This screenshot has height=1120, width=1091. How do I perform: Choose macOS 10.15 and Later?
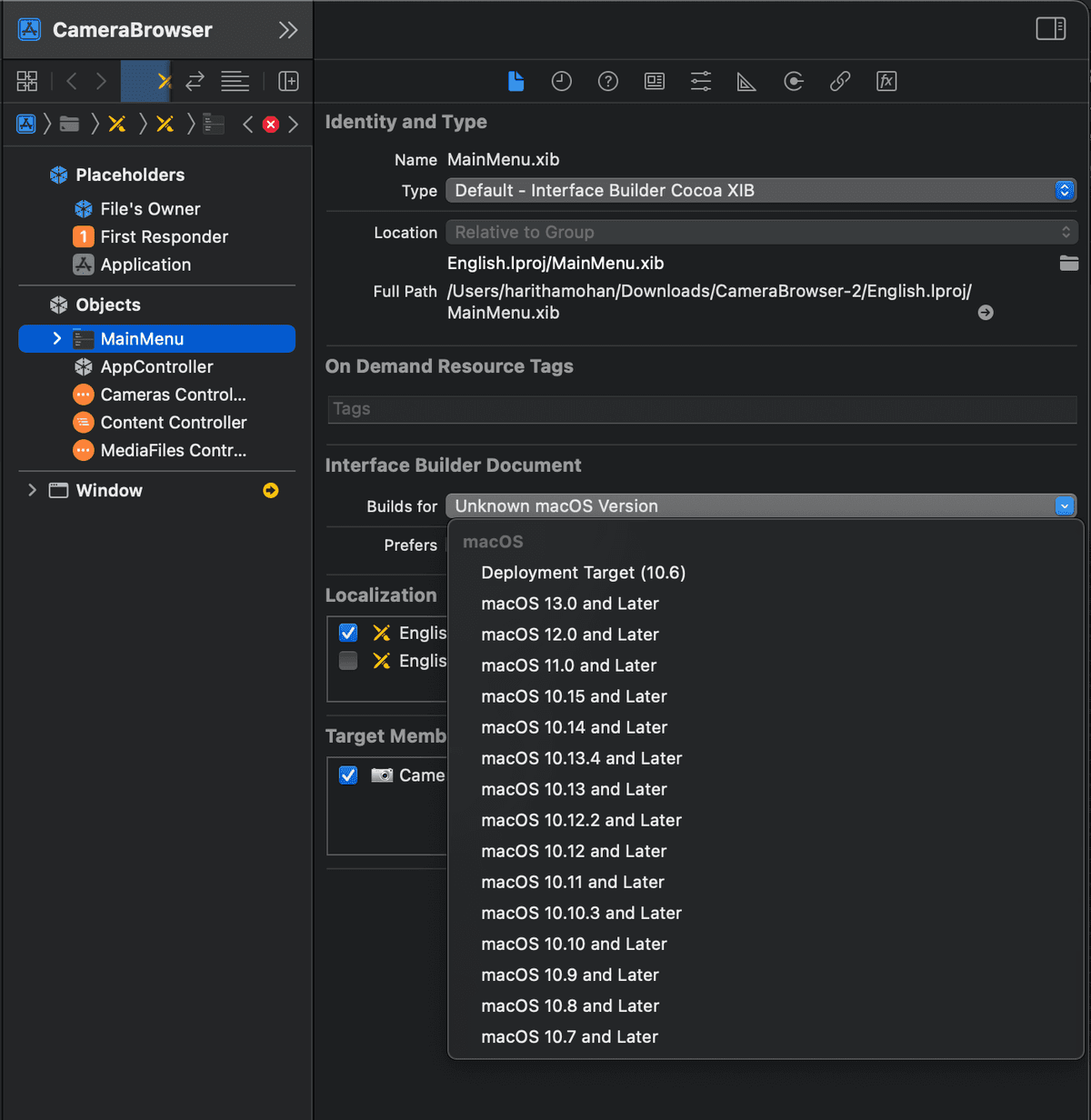pyautogui.click(x=766, y=696)
